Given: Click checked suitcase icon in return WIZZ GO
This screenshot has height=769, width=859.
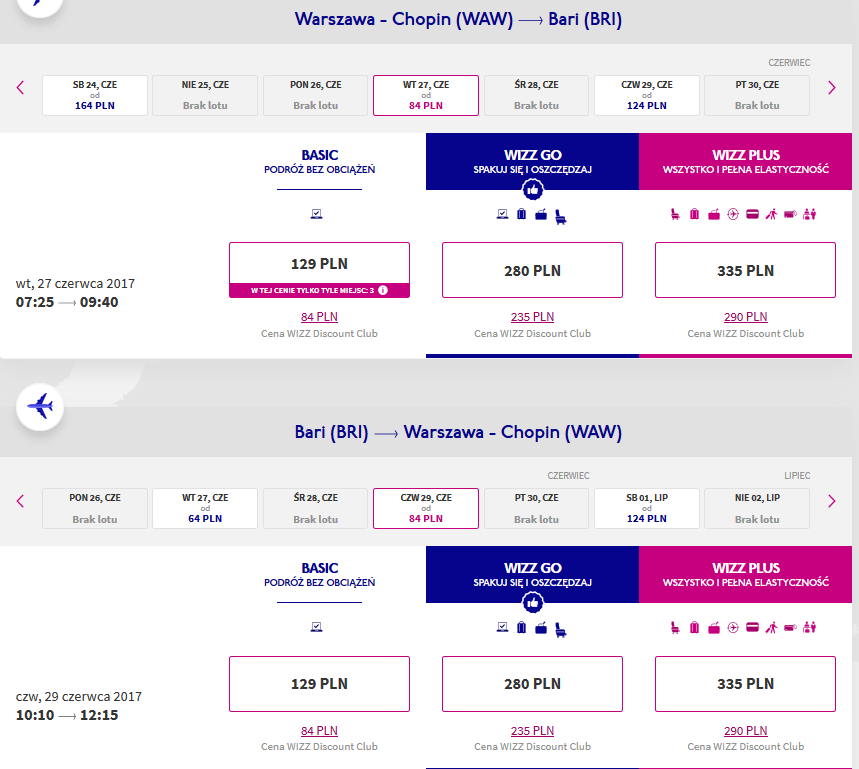Looking at the screenshot, I should [522, 627].
